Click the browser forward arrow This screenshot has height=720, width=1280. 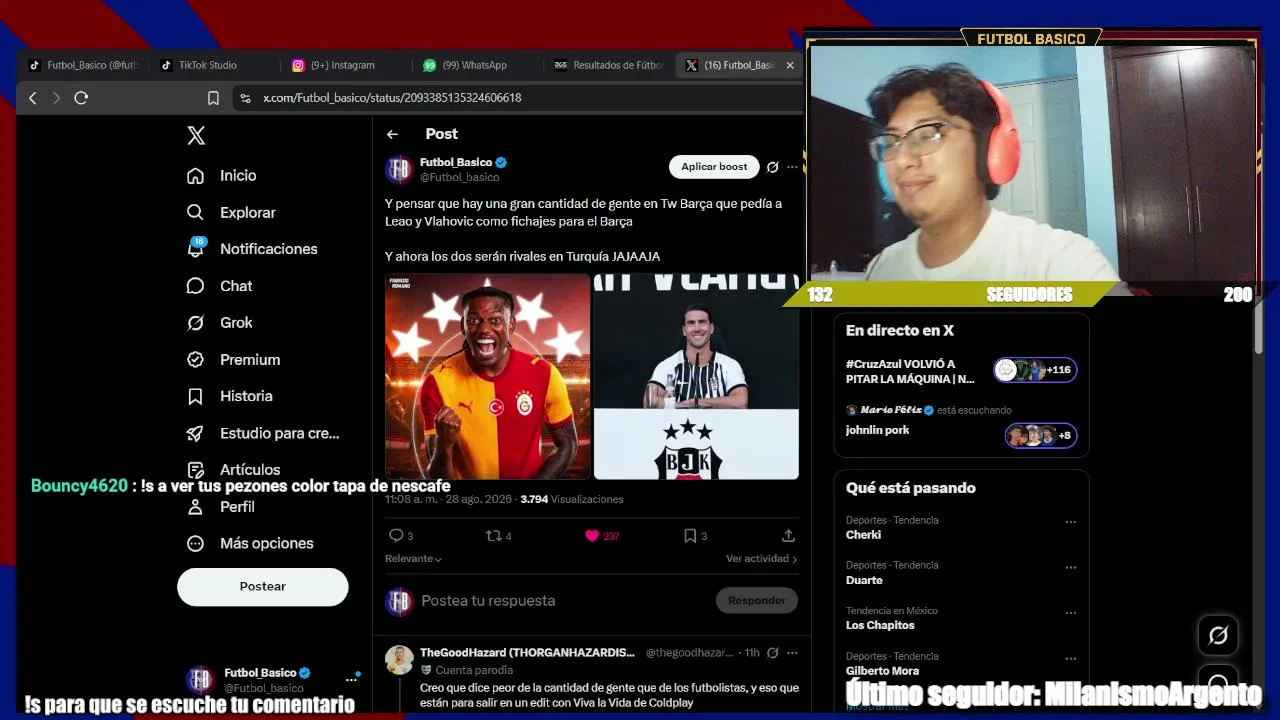tap(56, 98)
